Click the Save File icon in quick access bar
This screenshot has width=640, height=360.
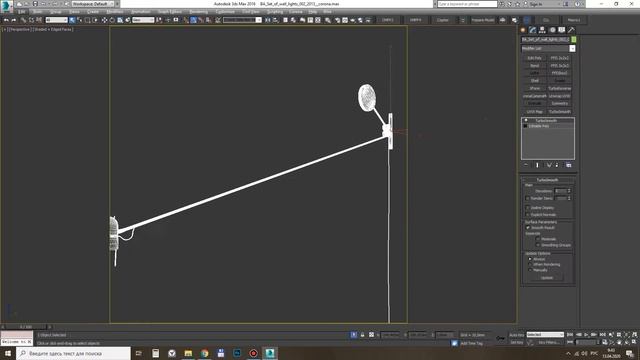[36, 4]
